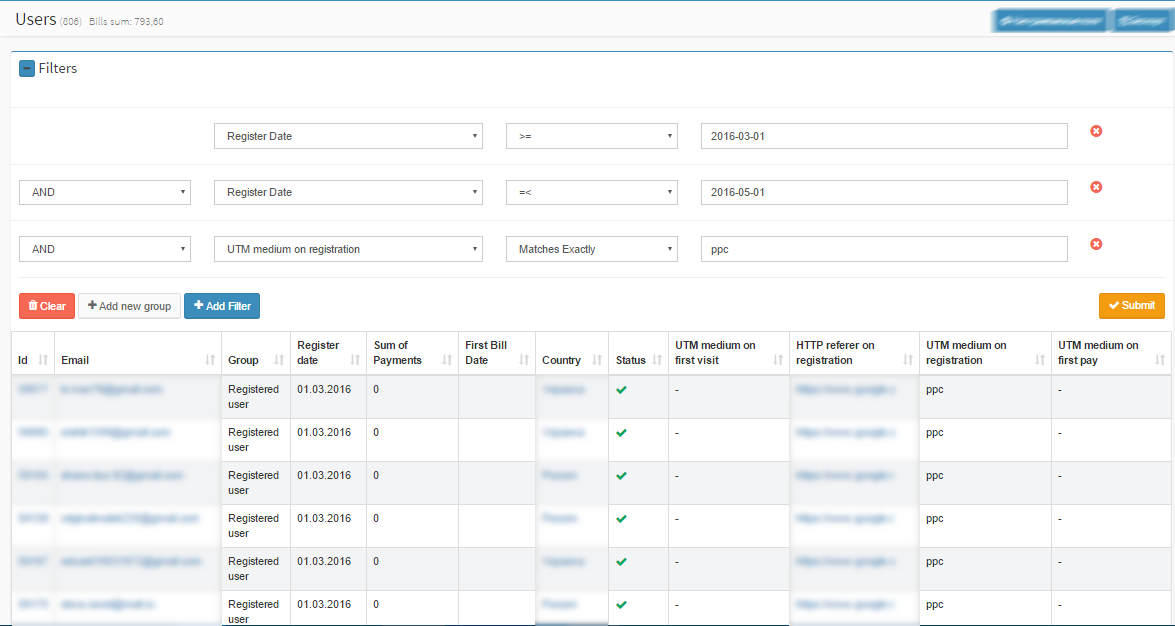Sort by Country column icon
This screenshot has width=1175, height=626.
click(x=597, y=361)
